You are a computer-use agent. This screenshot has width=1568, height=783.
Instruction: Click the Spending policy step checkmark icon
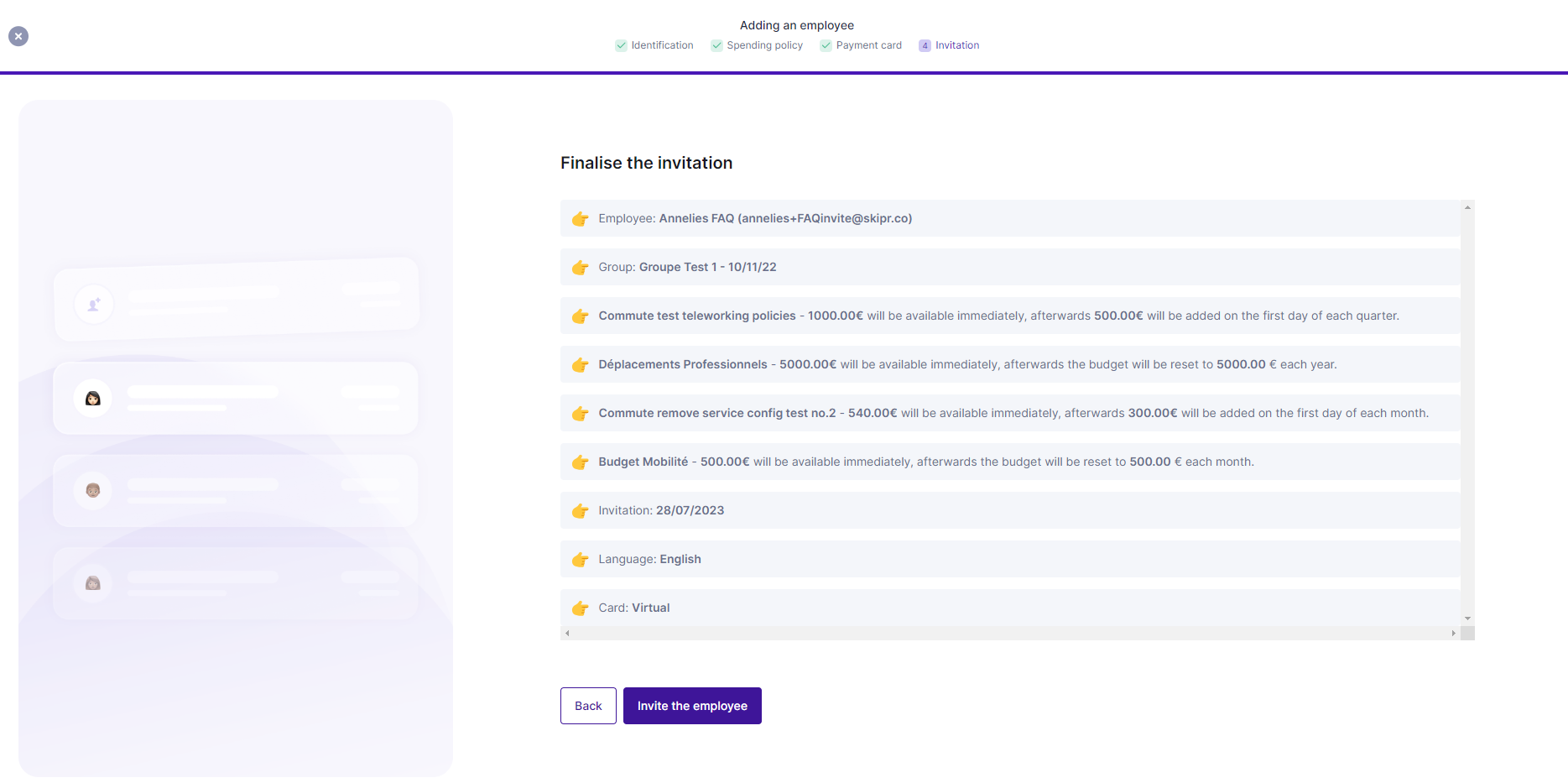pyautogui.click(x=716, y=45)
